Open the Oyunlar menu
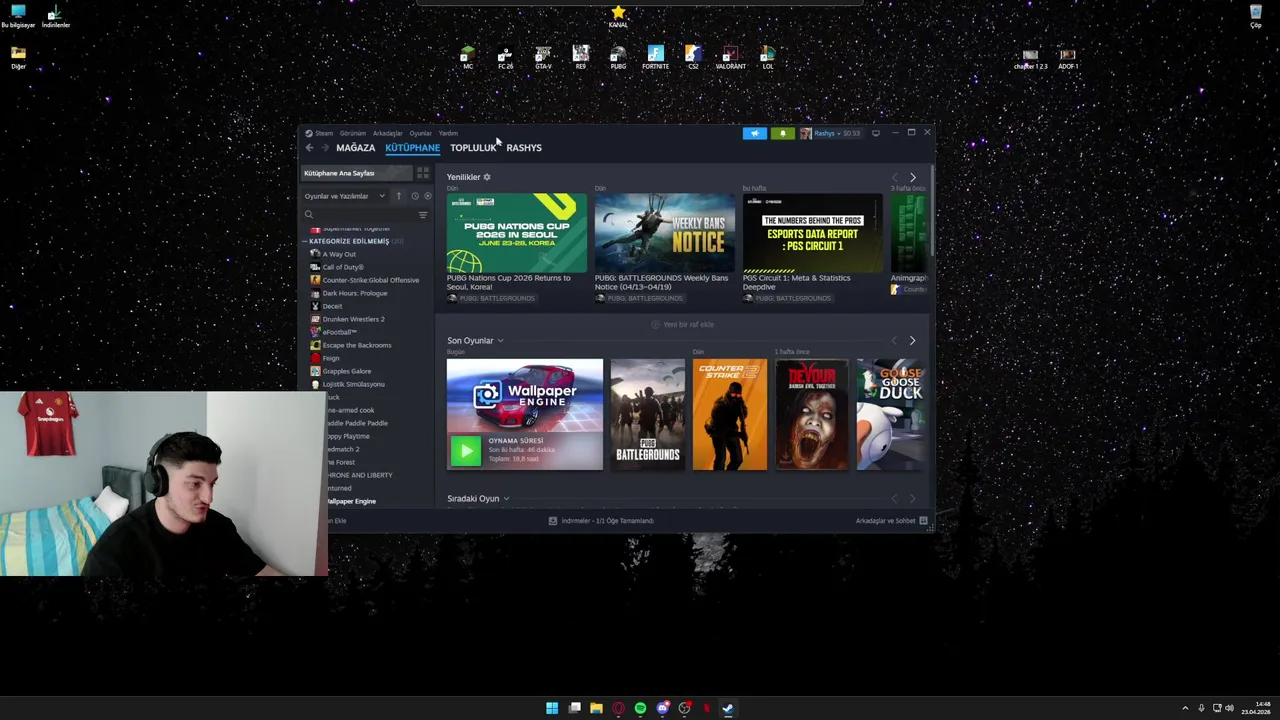This screenshot has height=720, width=1280. [x=421, y=133]
